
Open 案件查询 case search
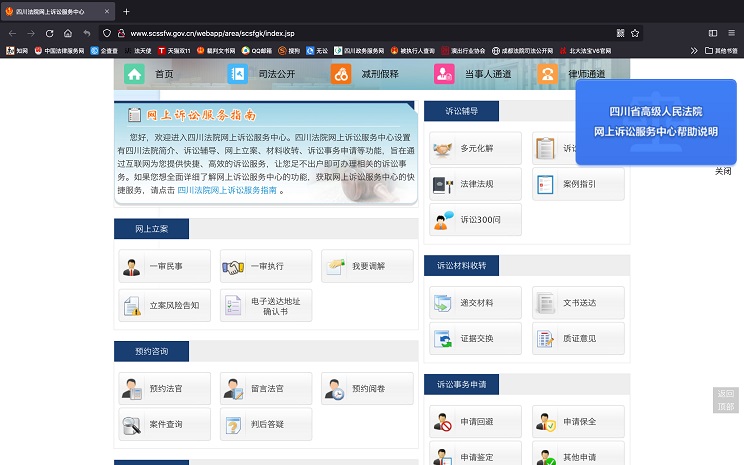click(x=165, y=424)
